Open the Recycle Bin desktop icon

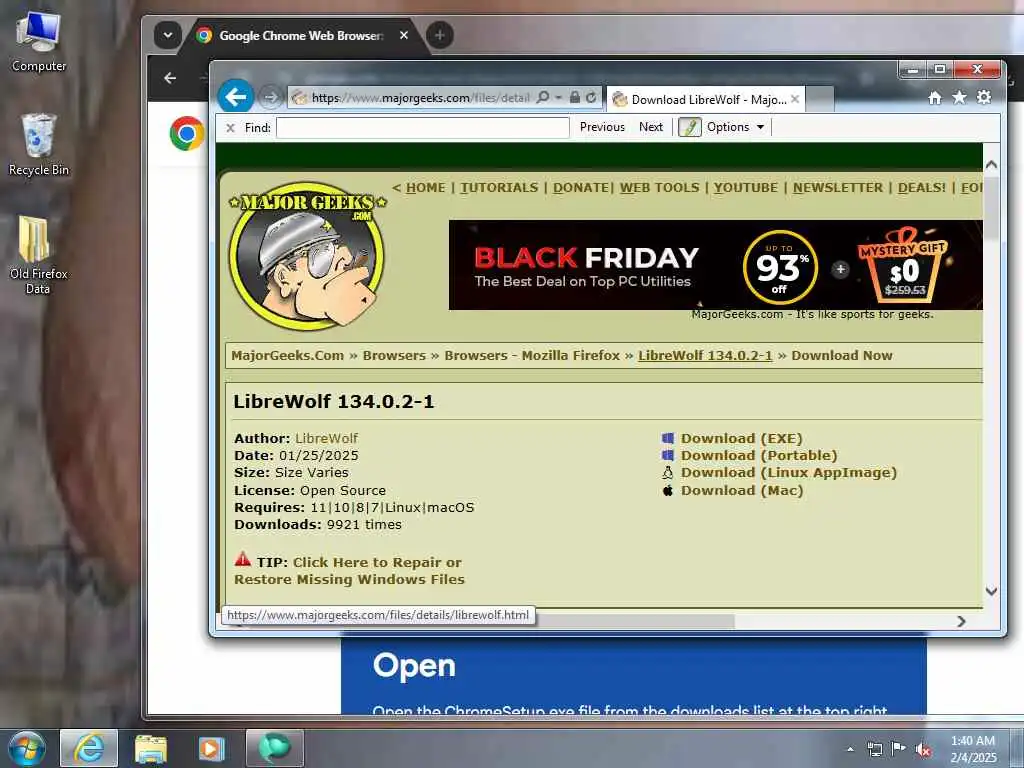pos(39,145)
